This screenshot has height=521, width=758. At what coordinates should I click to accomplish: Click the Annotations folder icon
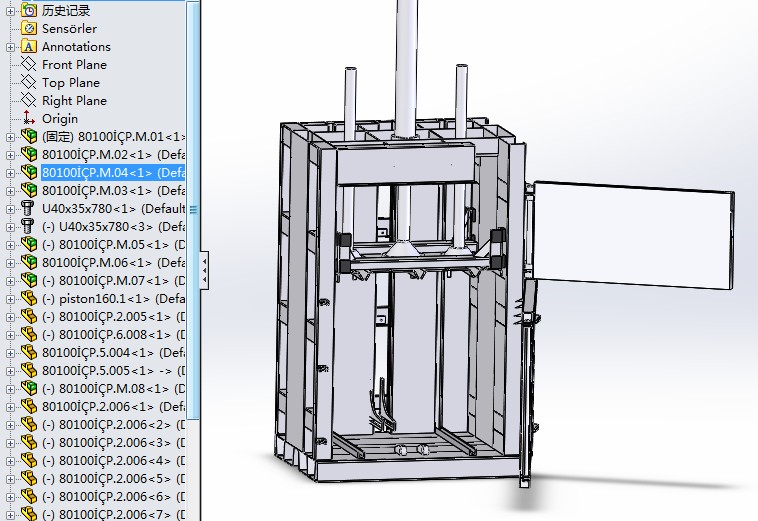(29, 46)
